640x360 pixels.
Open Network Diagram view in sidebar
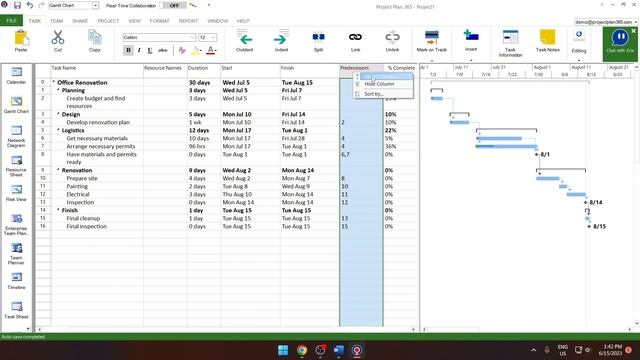tap(16, 136)
